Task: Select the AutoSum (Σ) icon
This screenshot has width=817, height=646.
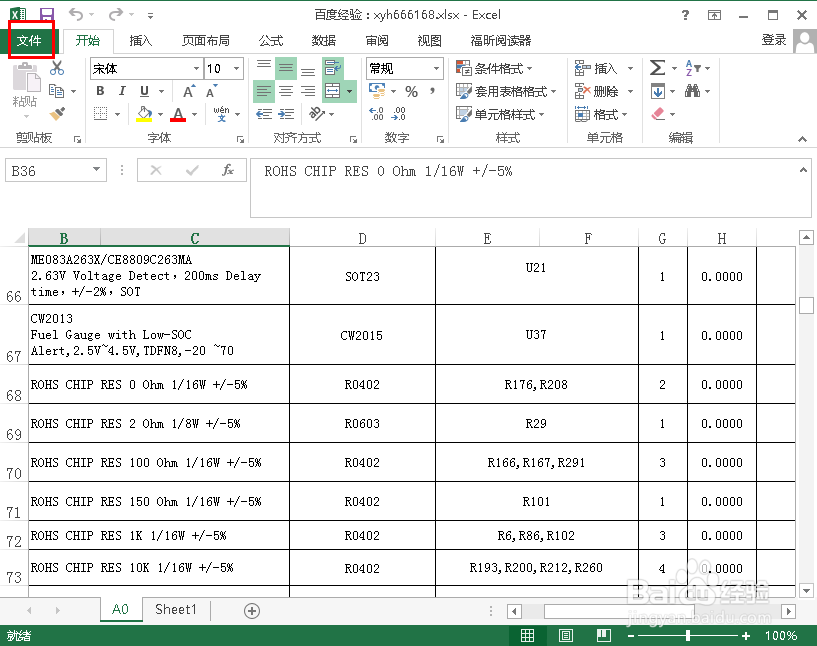Action: [656, 67]
